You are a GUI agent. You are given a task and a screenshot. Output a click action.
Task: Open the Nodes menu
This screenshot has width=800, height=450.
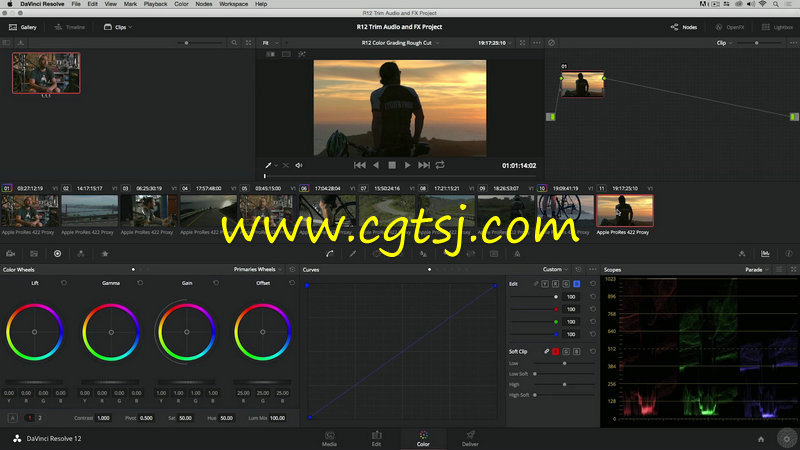point(204,4)
